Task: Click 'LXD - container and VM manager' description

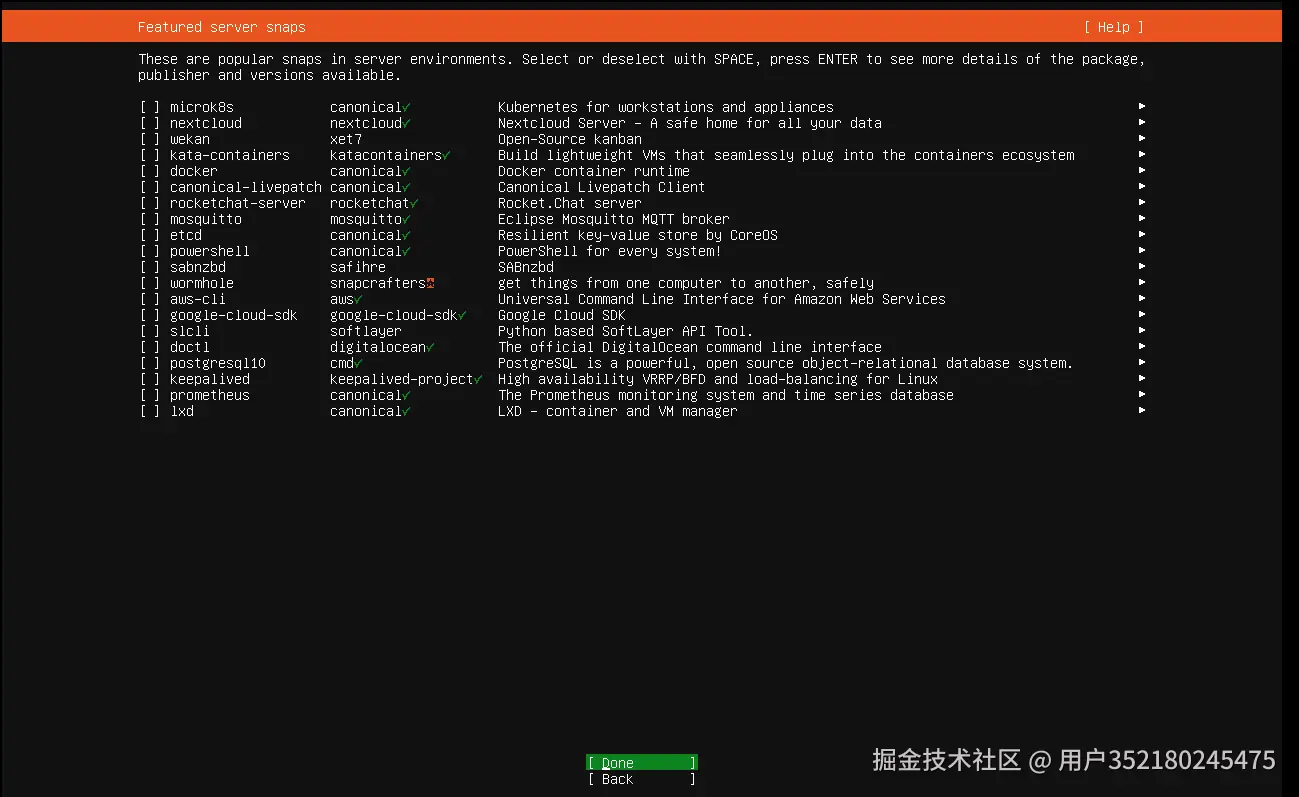Action: [x=618, y=411]
